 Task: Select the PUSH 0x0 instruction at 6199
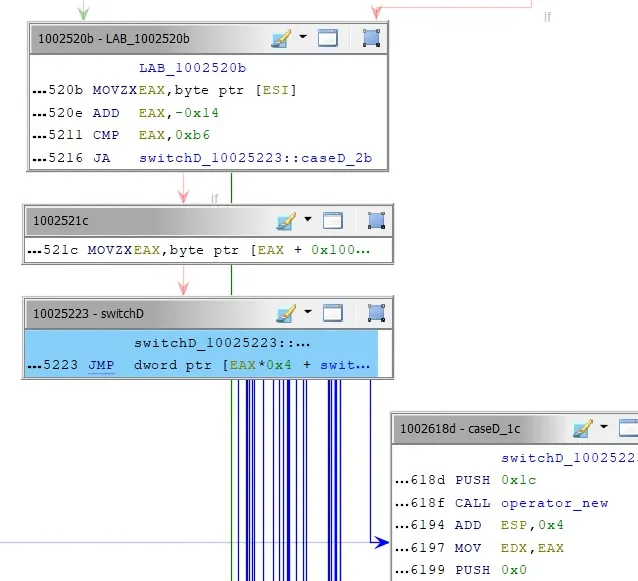coord(461,570)
